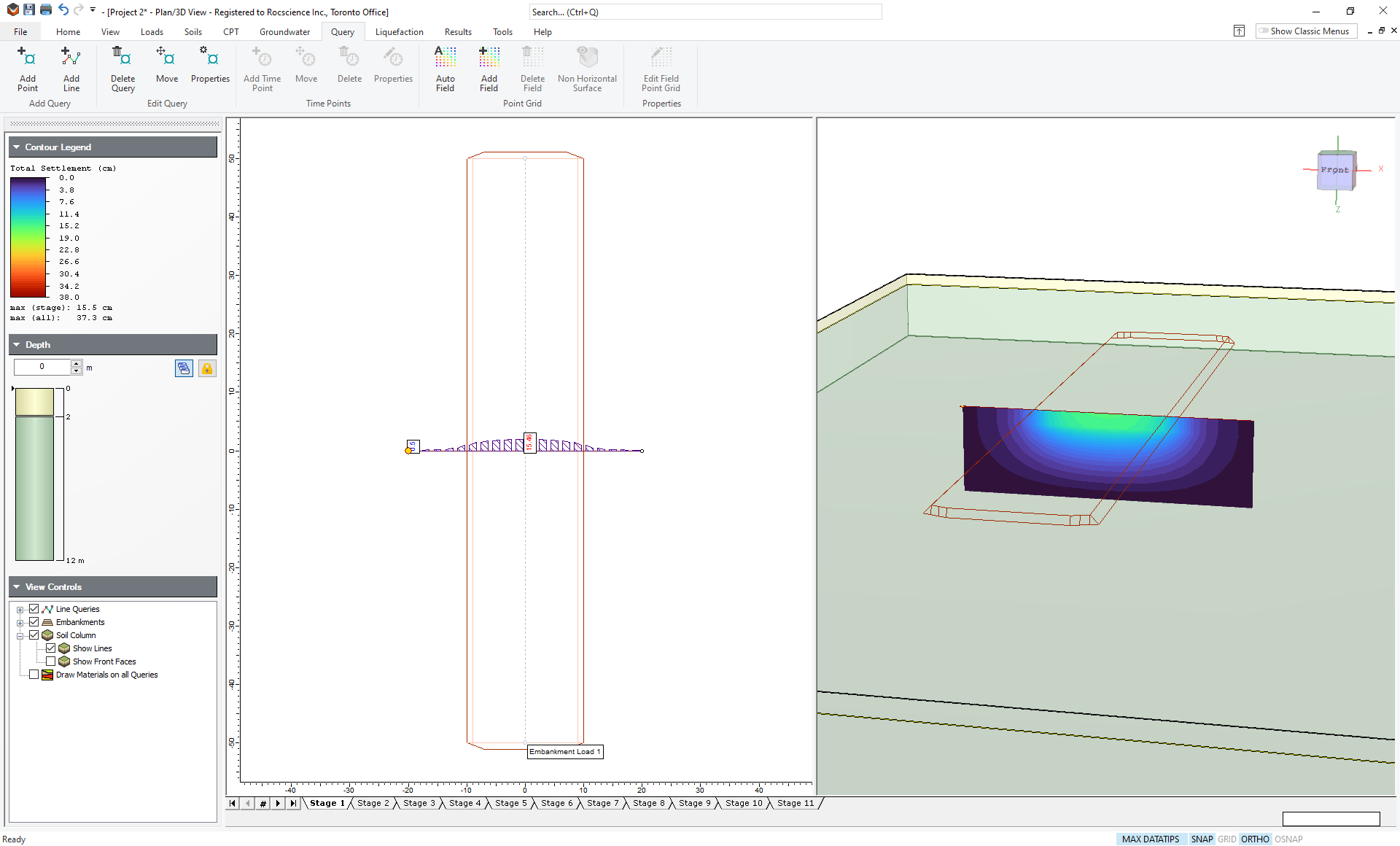Image resolution: width=1400 pixels, height=846 pixels.
Task: Expand the Embankments tree node
Action: pos(20,623)
